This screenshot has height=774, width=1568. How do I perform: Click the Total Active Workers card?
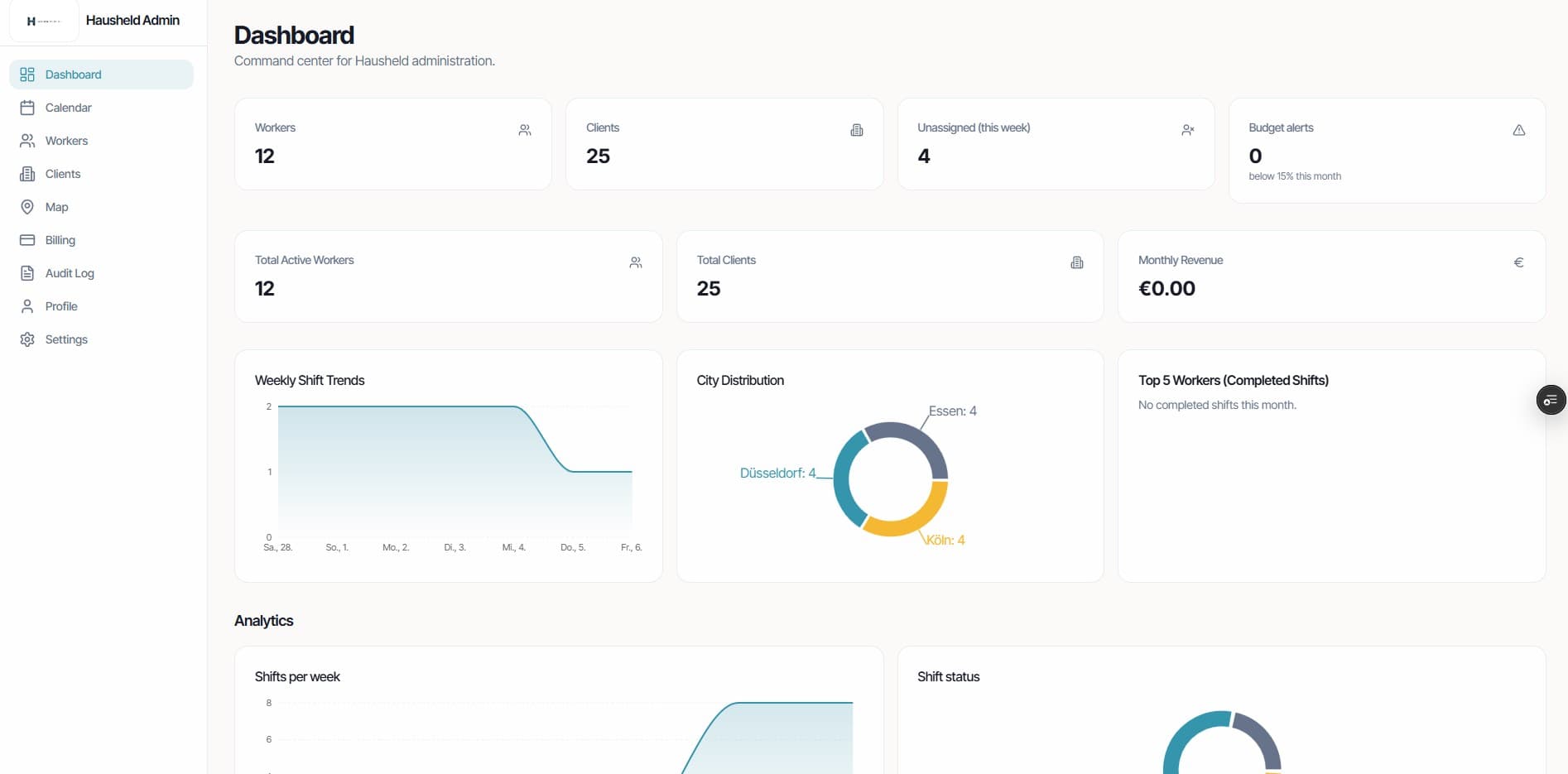click(448, 276)
